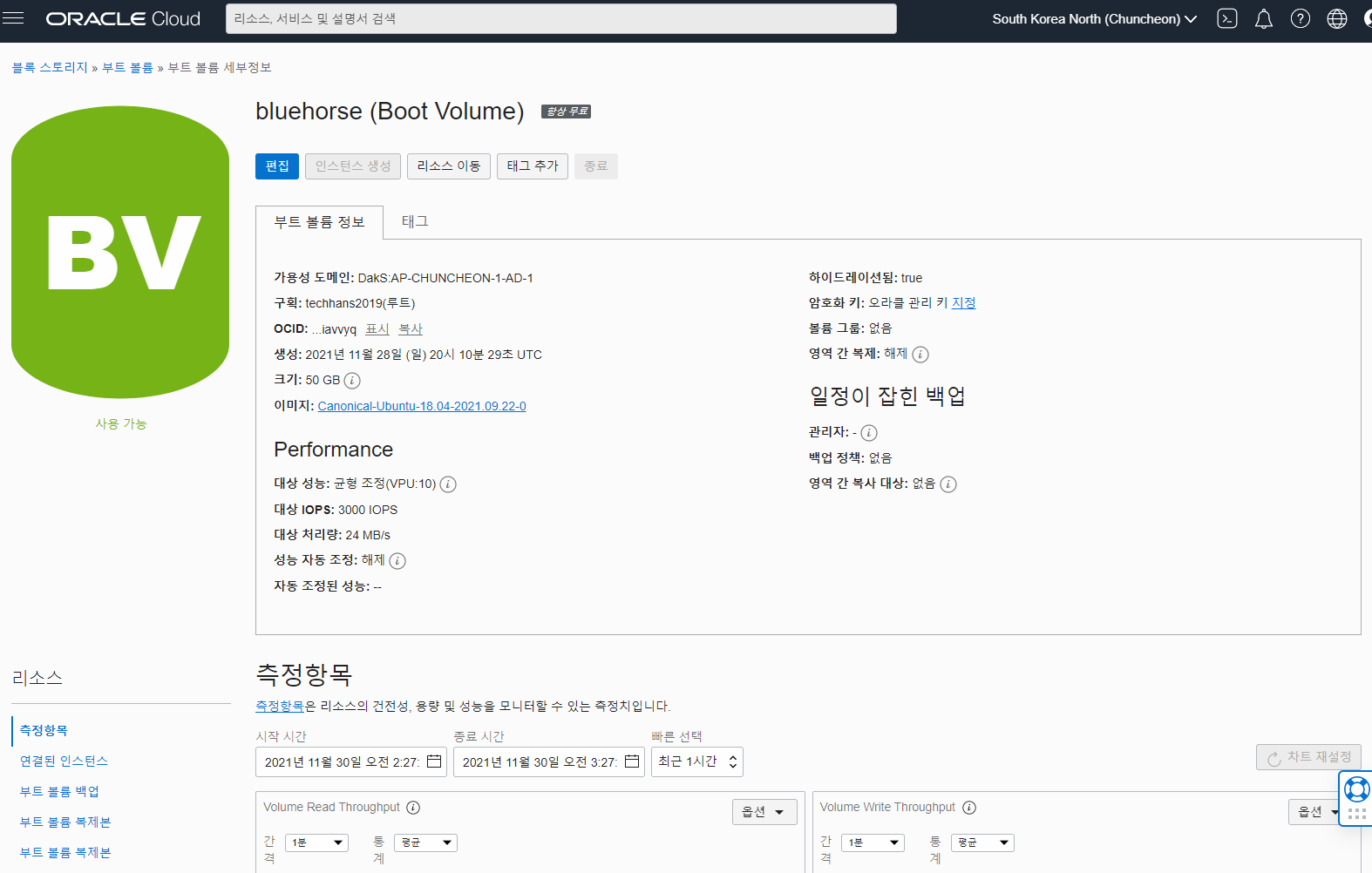The height and width of the screenshot is (873, 1372).
Task: Open 옵션 dropdown for Read Throughput chart
Action: tap(764, 812)
